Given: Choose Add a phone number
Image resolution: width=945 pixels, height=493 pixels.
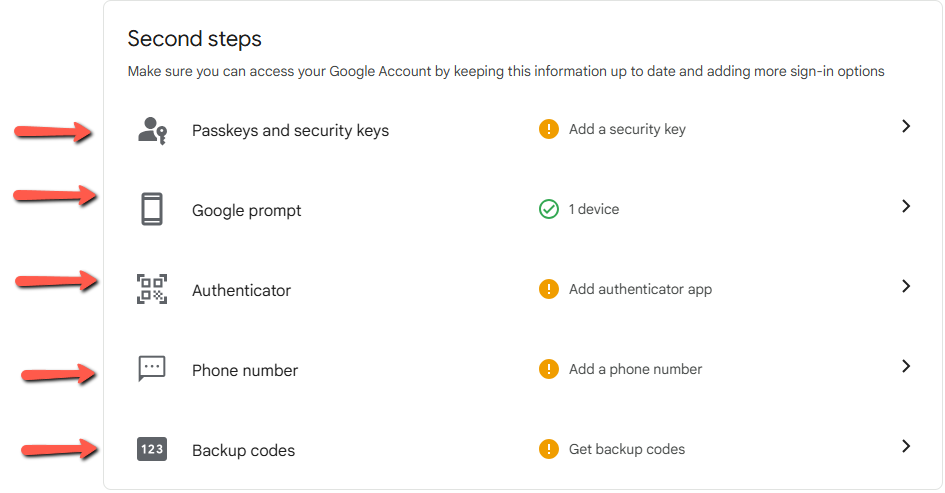Looking at the screenshot, I should pos(635,369).
